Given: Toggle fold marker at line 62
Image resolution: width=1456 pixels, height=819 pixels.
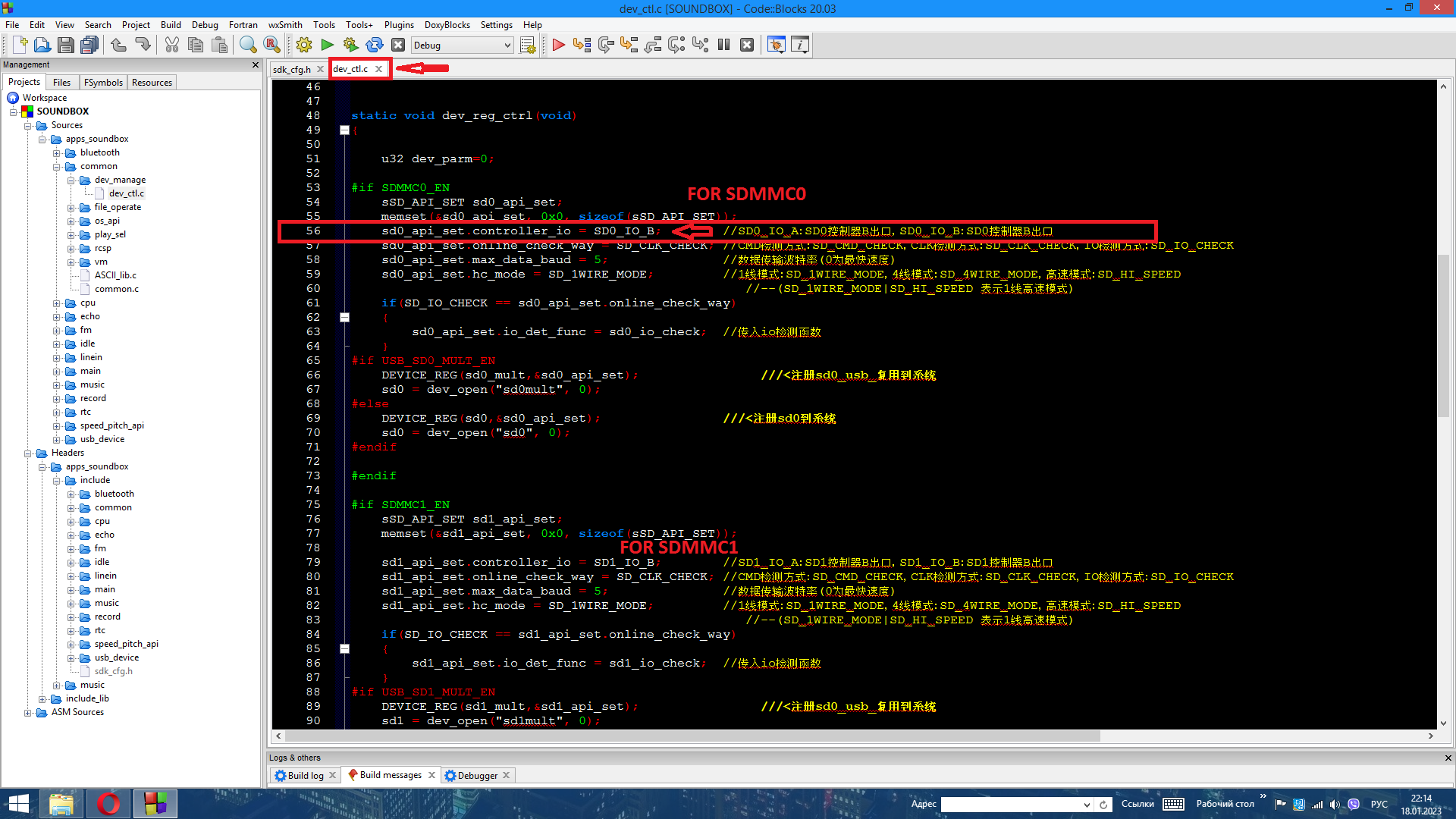Looking at the screenshot, I should coord(344,318).
